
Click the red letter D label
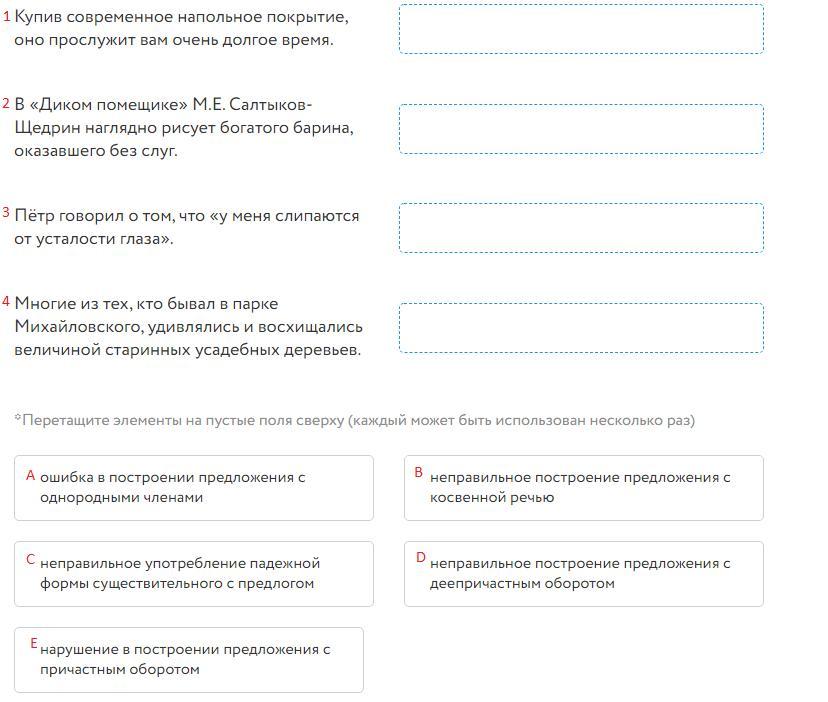(x=420, y=557)
